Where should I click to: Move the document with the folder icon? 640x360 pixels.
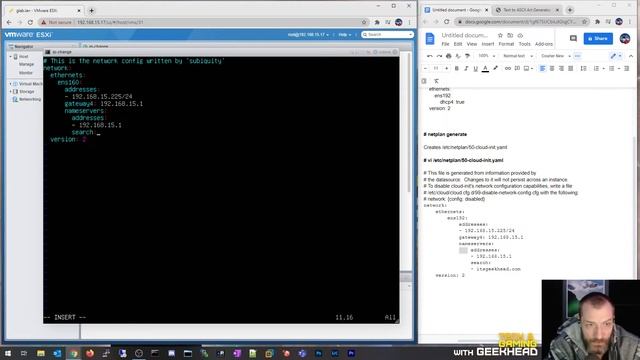510,36
